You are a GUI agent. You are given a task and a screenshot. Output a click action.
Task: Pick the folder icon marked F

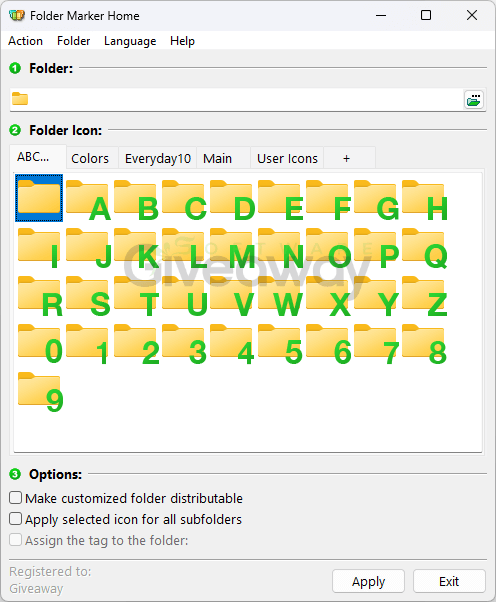pos(327,198)
